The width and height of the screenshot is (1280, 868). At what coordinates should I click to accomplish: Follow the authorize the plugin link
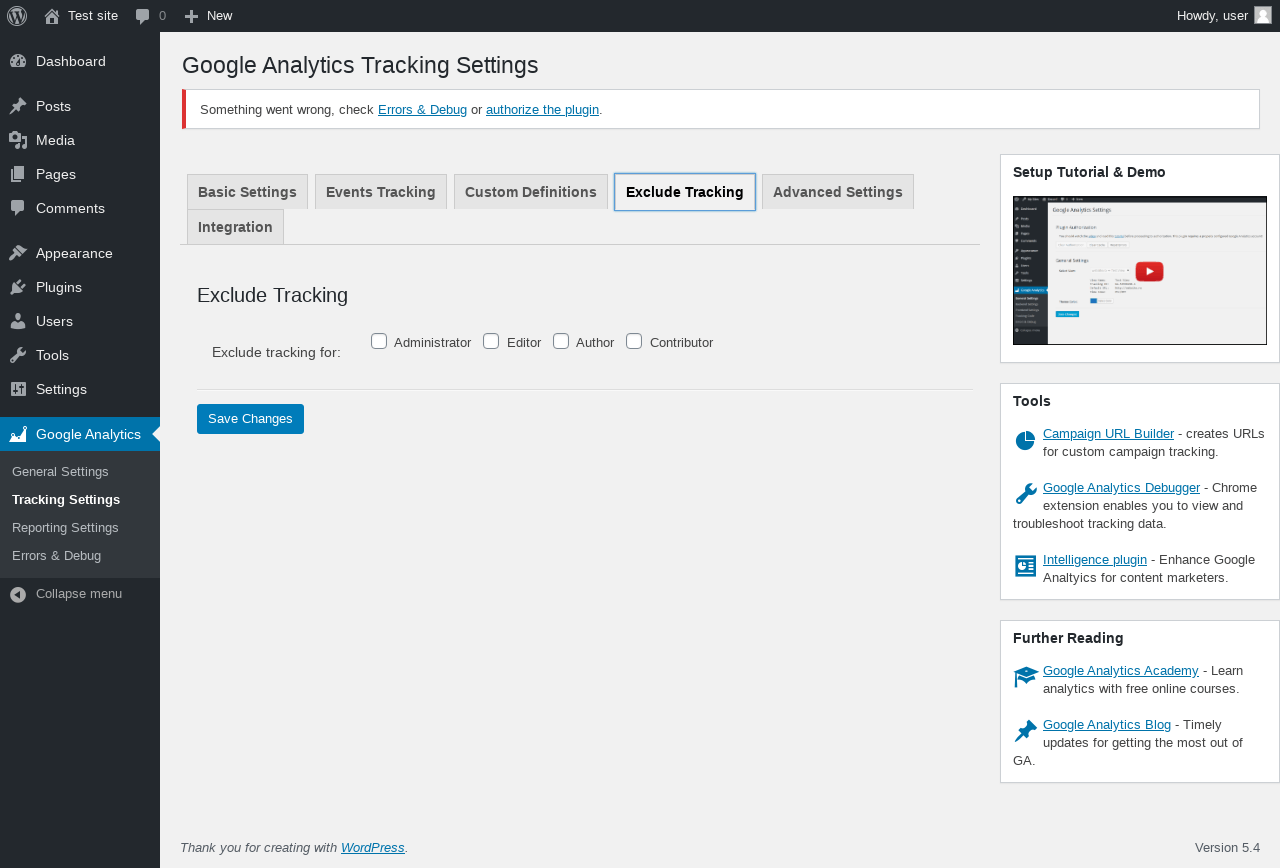pyautogui.click(x=542, y=110)
